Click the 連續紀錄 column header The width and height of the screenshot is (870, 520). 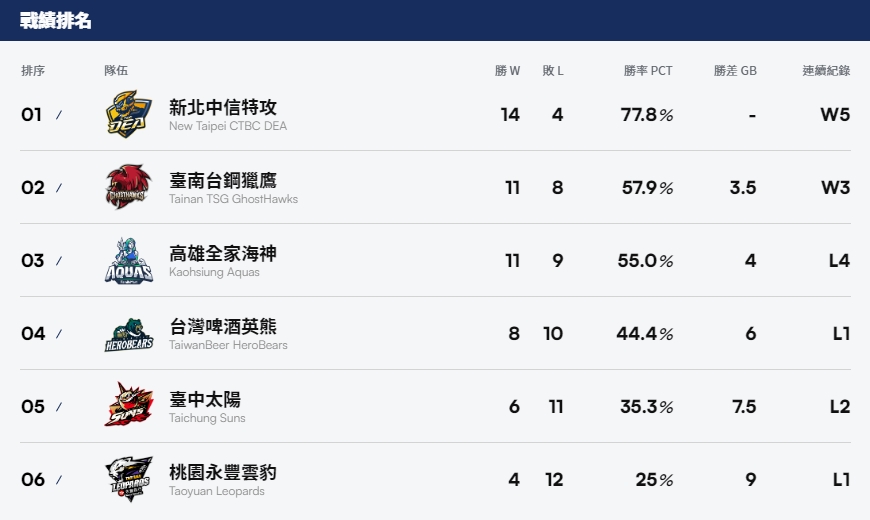click(826, 70)
